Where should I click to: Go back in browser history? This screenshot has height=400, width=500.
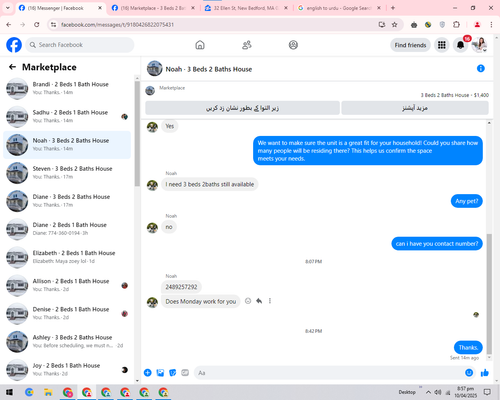(9, 24)
